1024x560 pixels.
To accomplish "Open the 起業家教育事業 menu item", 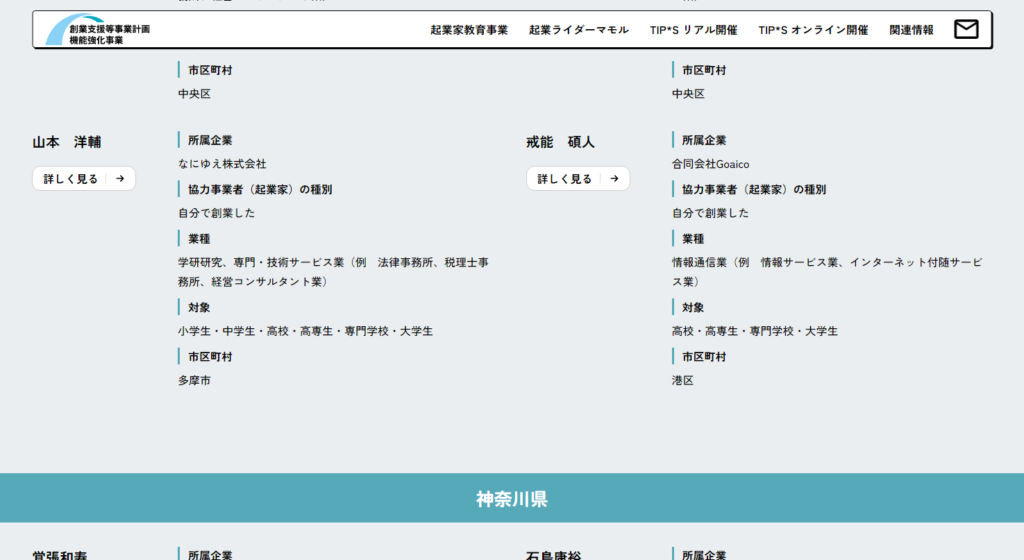I will pos(469,30).
